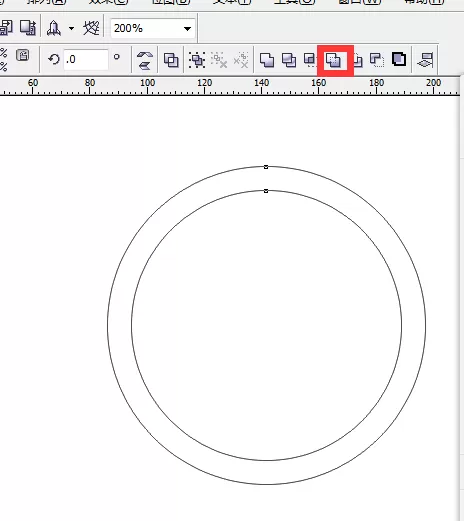
Task: Click the Export icon in the standard toolbar
Action: [28, 28]
